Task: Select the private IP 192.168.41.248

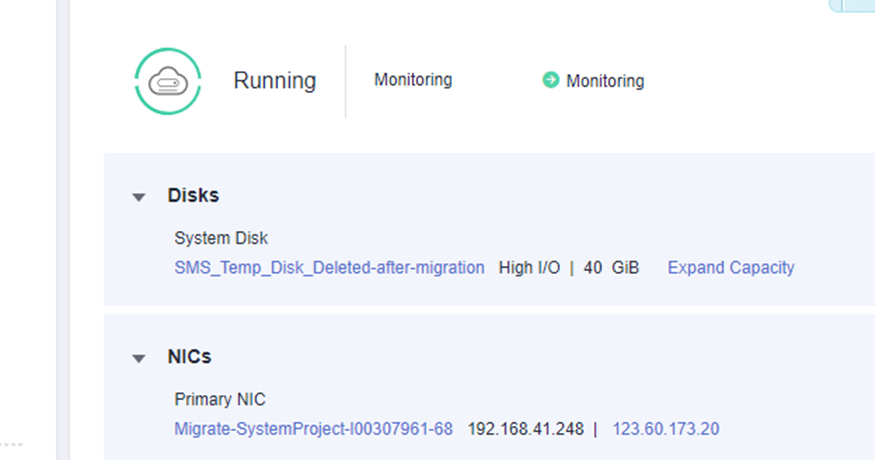Action: (526, 429)
